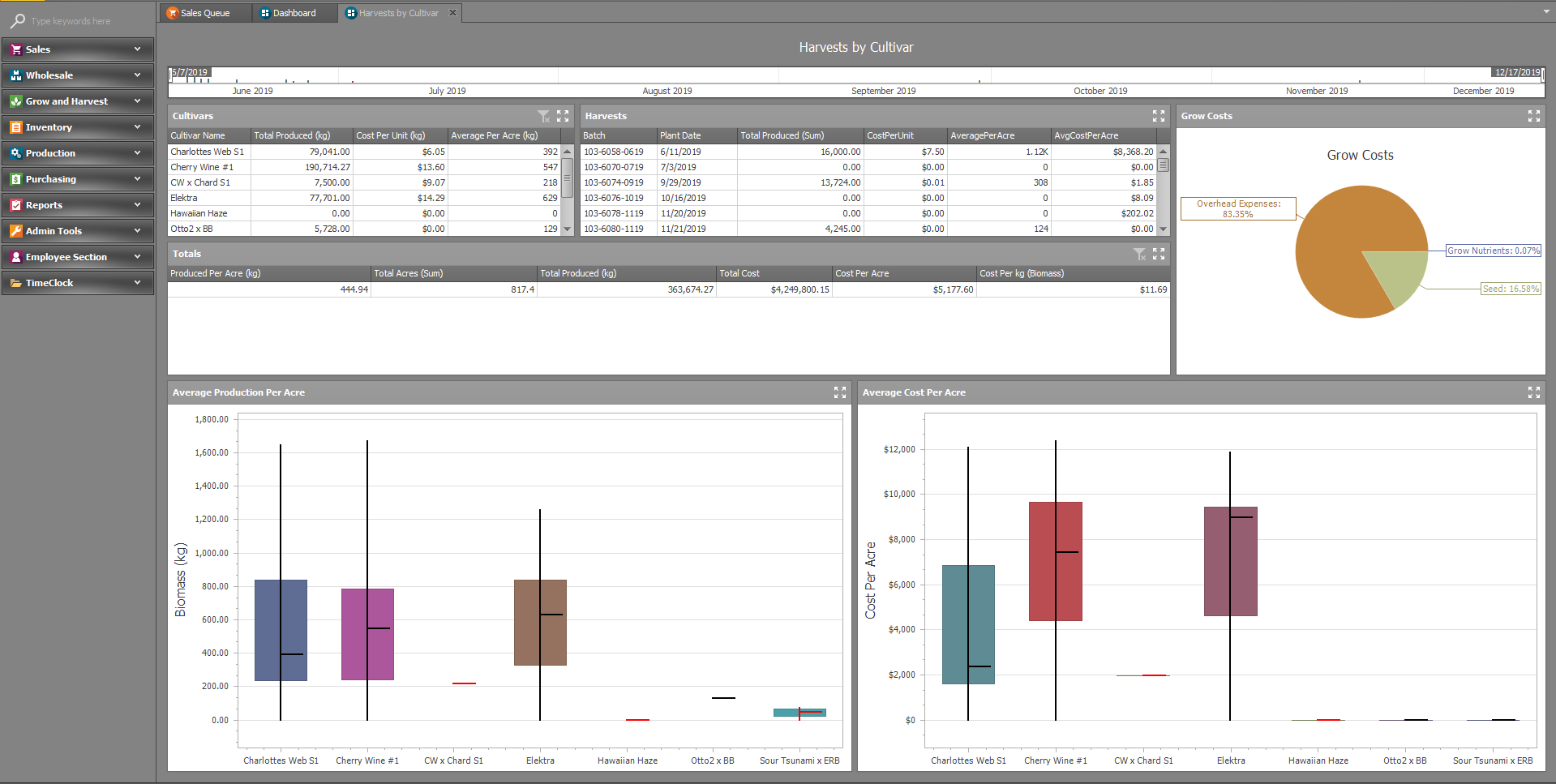1556x784 pixels.
Task: Maximize the Average Production Per Acre chart
Action: pos(840,392)
